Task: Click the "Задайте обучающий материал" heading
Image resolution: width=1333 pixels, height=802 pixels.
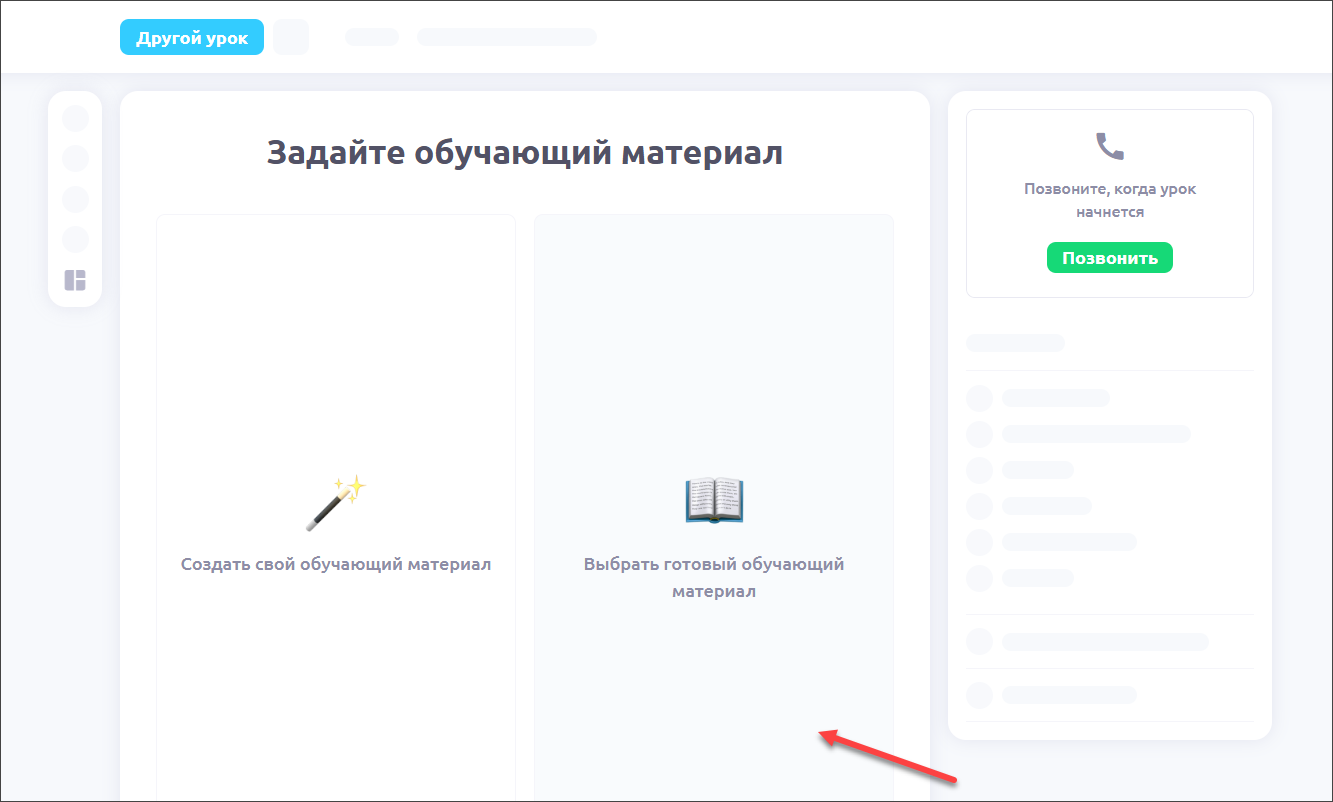Action: click(x=524, y=153)
